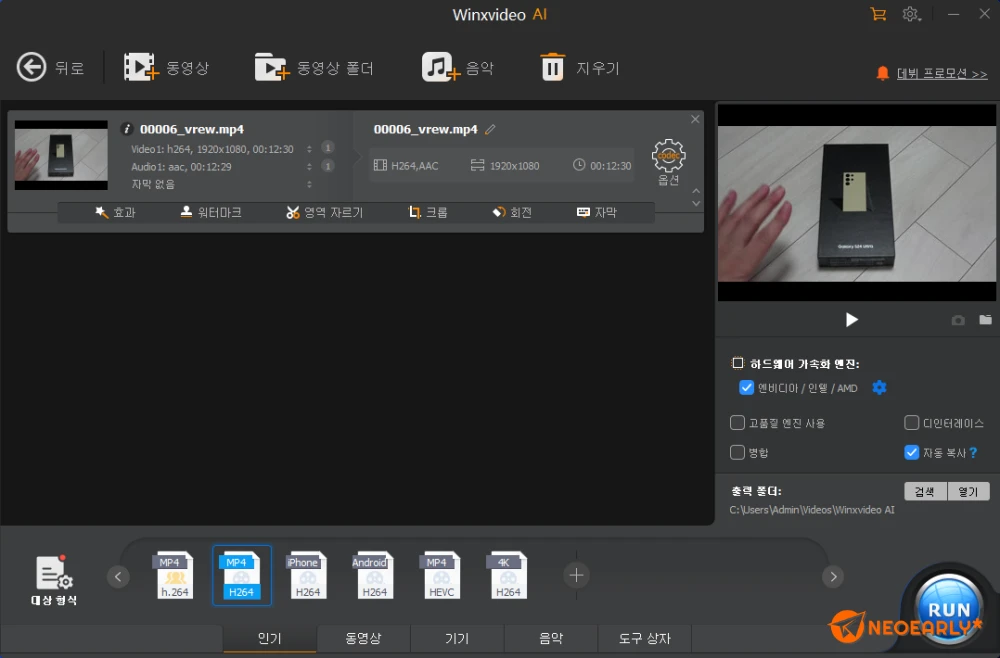The image size is (1000, 658).
Task: Select the MP4 h.264 preset
Action: (175, 575)
